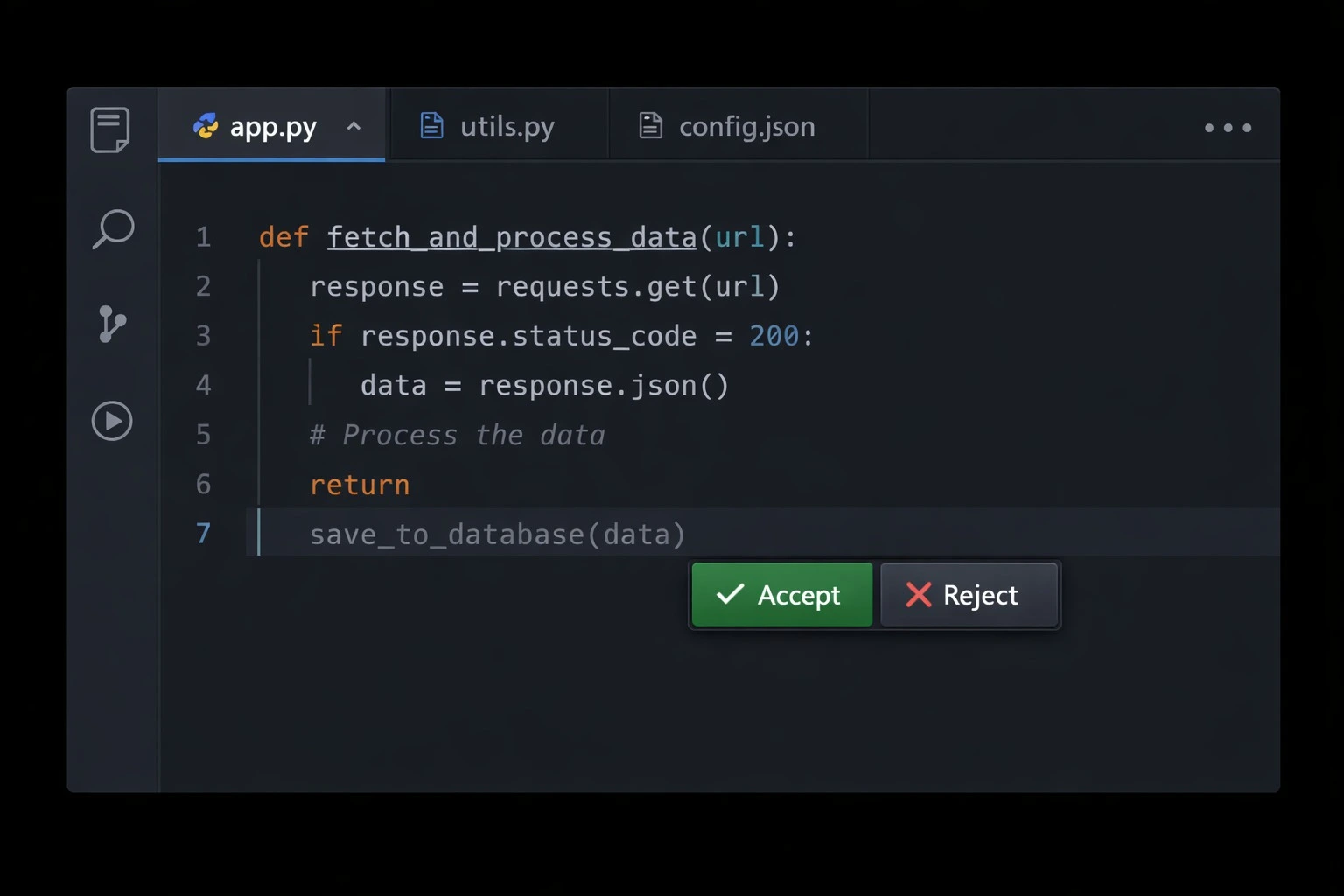The image size is (1344, 896).
Task: Click 'response' variable on line 2
Action: click(x=377, y=288)
